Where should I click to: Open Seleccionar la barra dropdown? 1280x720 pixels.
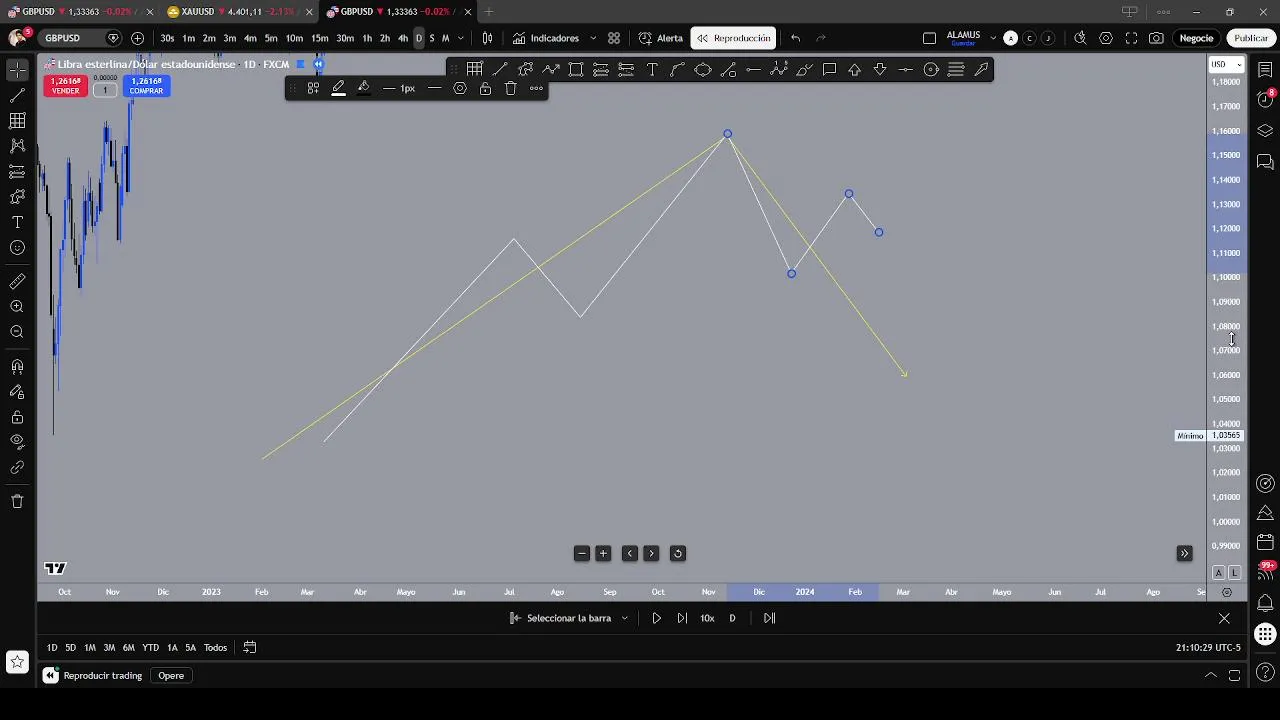click(569, 618)
